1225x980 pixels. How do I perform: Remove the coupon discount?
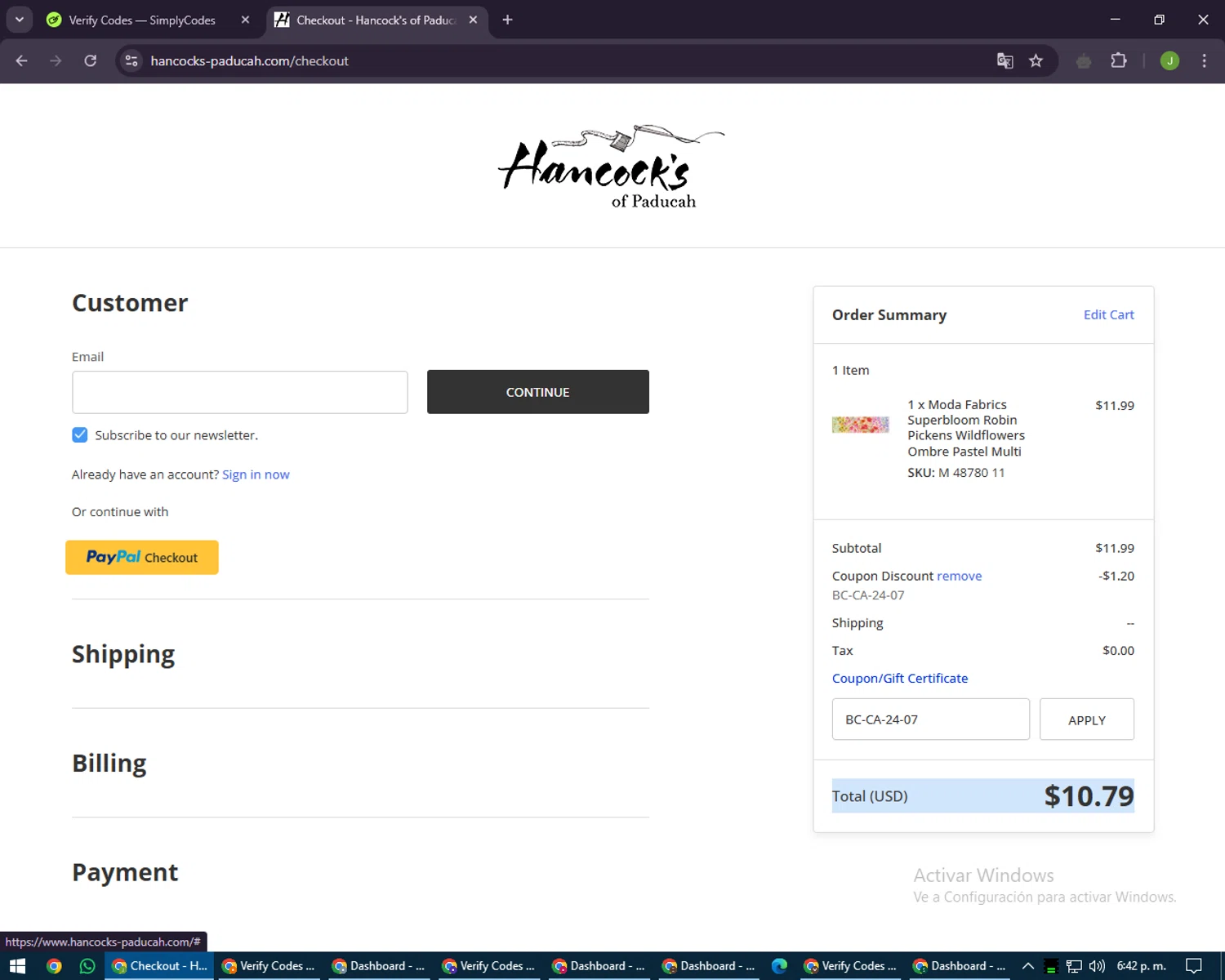[x=959, y=576]
